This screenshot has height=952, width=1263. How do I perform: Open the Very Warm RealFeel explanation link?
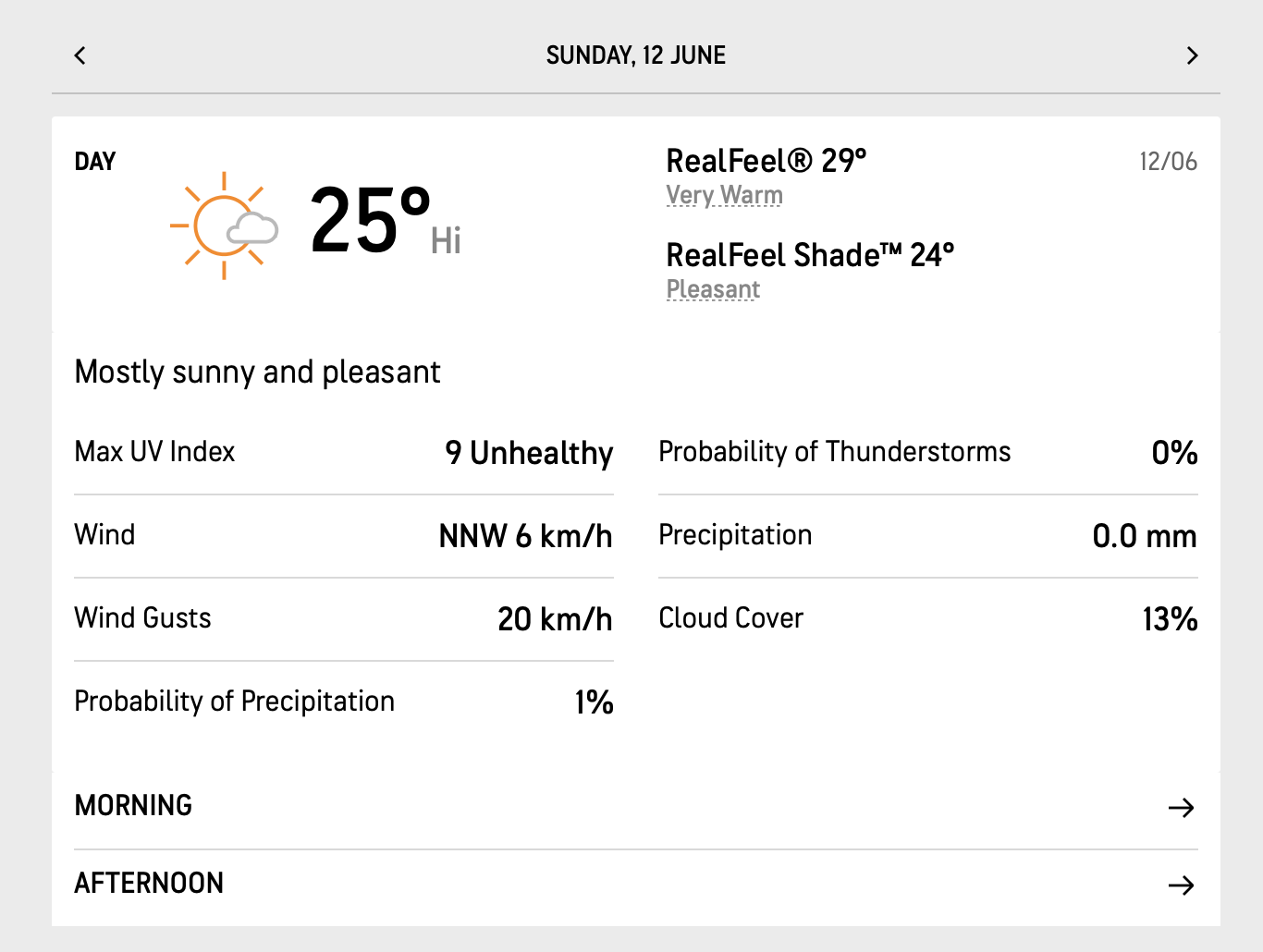[x=724, y=195]
